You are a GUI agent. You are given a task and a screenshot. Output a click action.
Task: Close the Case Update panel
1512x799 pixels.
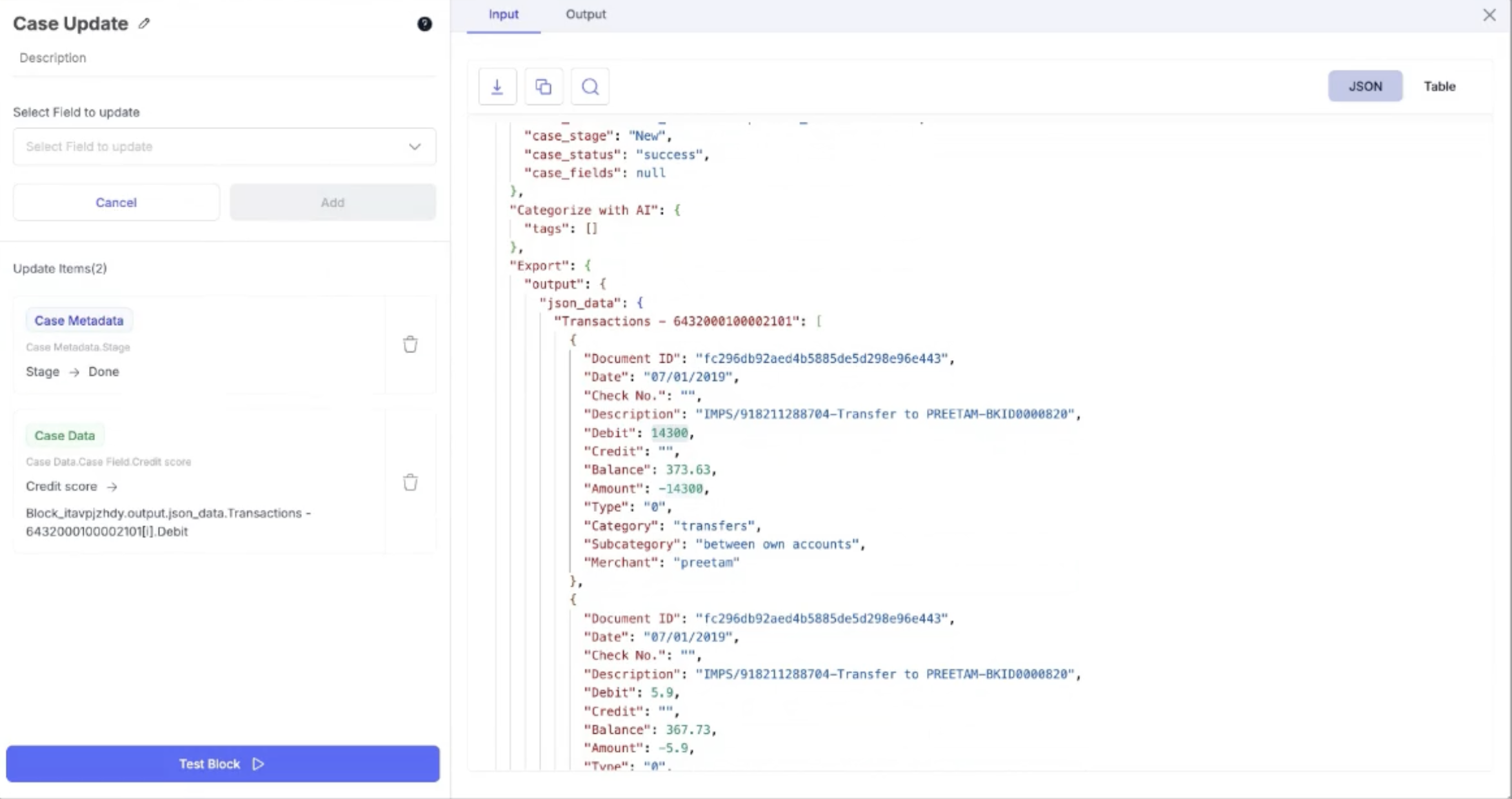(1489, 15)
